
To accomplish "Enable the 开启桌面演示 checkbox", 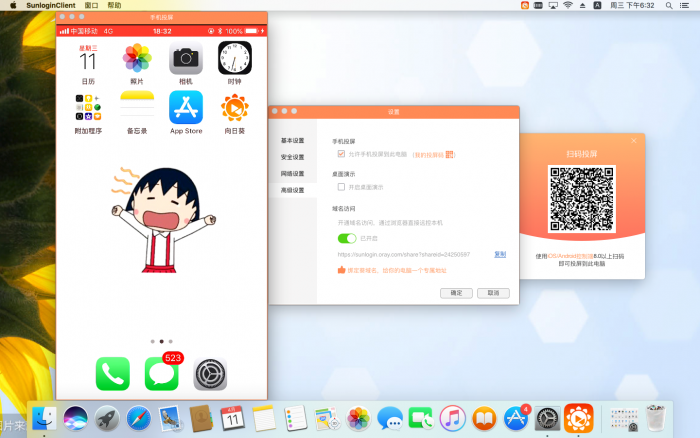I will point(341,187).
